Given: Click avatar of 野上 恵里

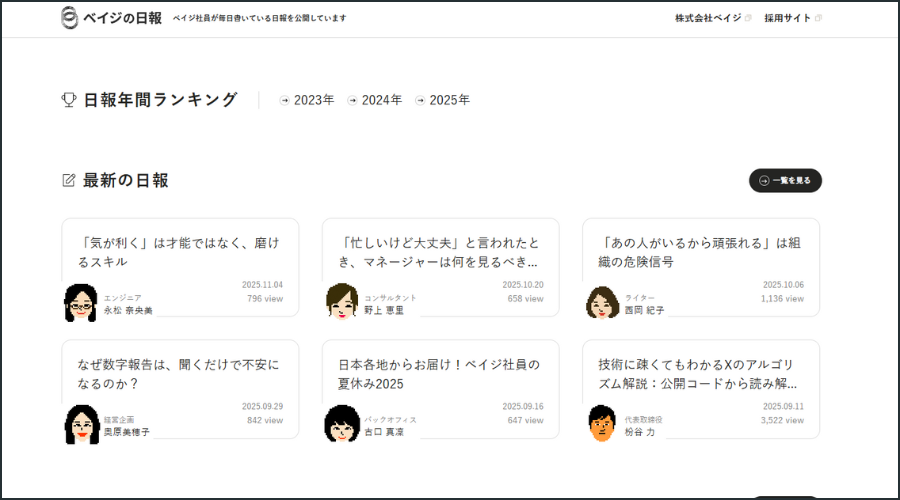Looking at the screenshot, I should (x=342, y=301).
